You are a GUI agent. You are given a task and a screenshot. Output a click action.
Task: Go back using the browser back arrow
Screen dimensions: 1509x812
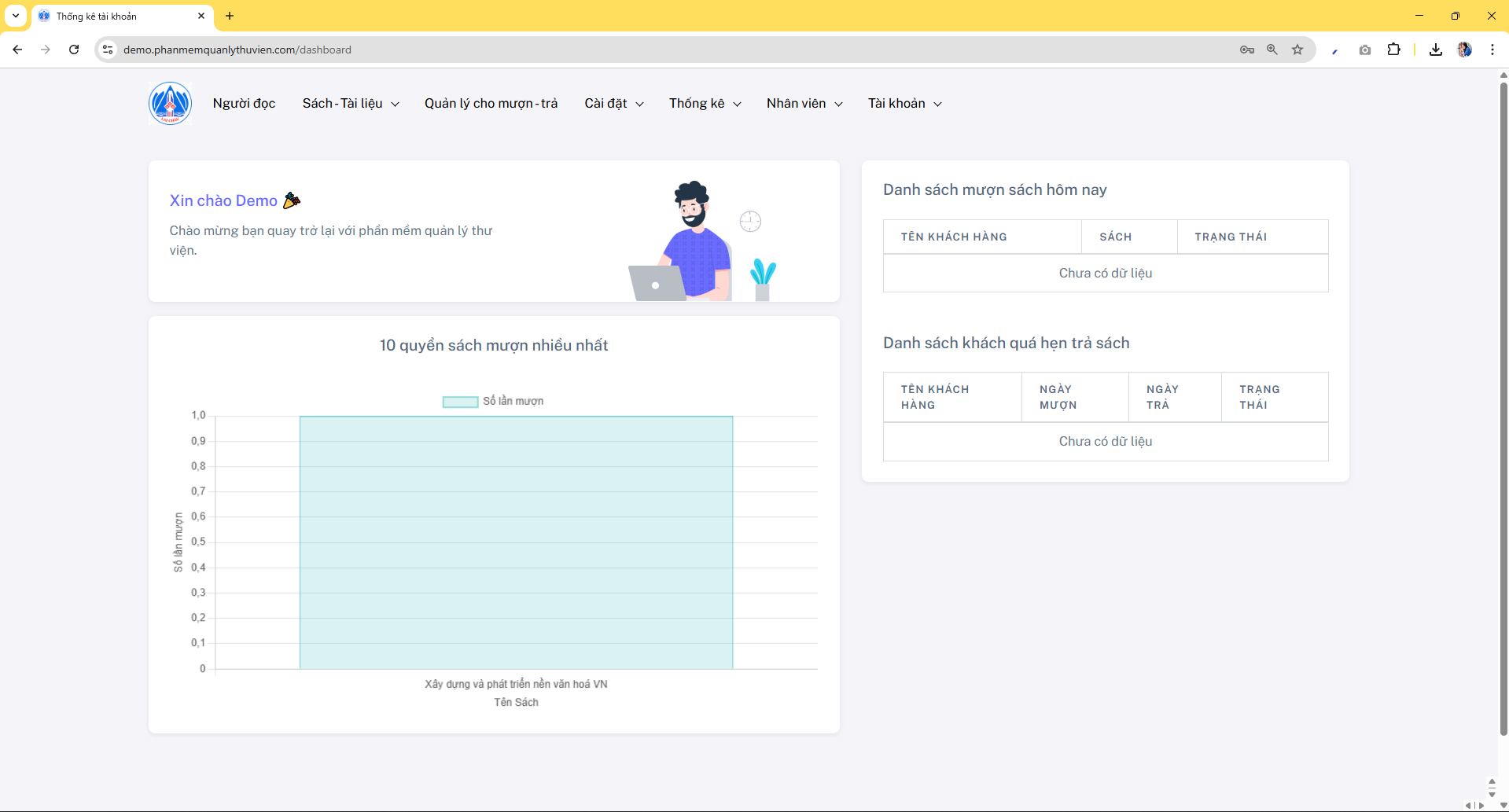tap(17, 50)
